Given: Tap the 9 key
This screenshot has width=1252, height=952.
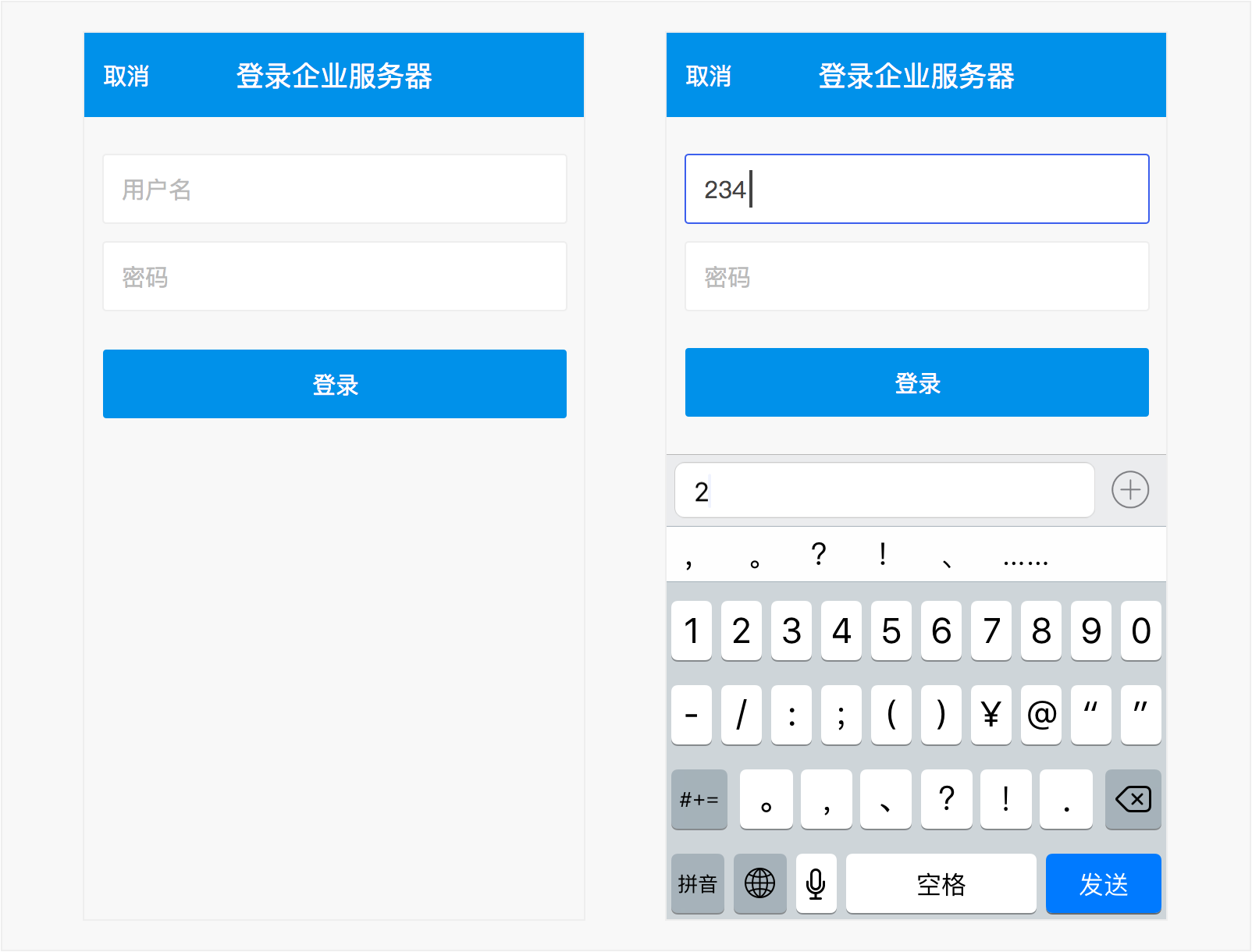Looking at the screenshot, I should 1091,631.
